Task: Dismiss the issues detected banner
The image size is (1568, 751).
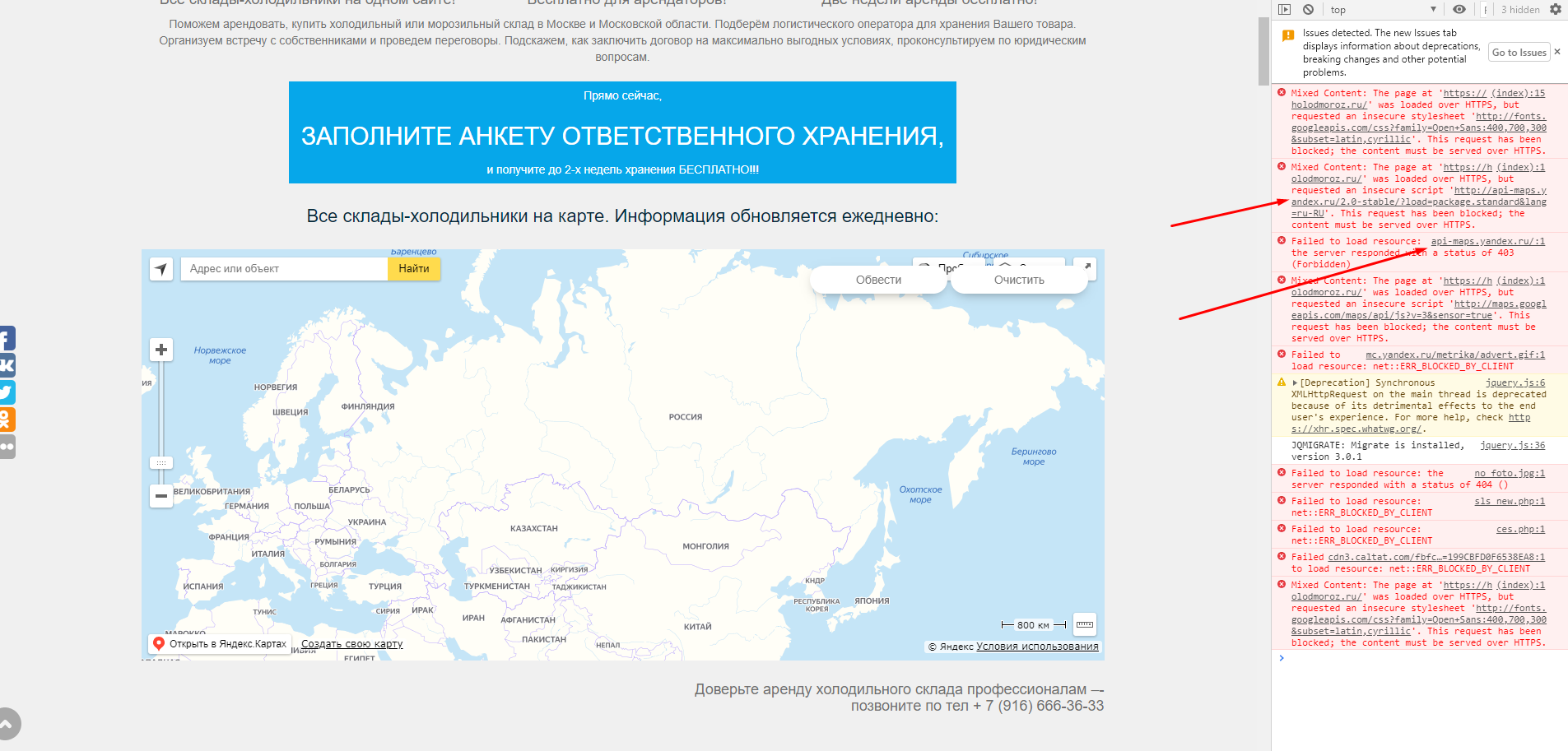Action: tap(1557, 52)
